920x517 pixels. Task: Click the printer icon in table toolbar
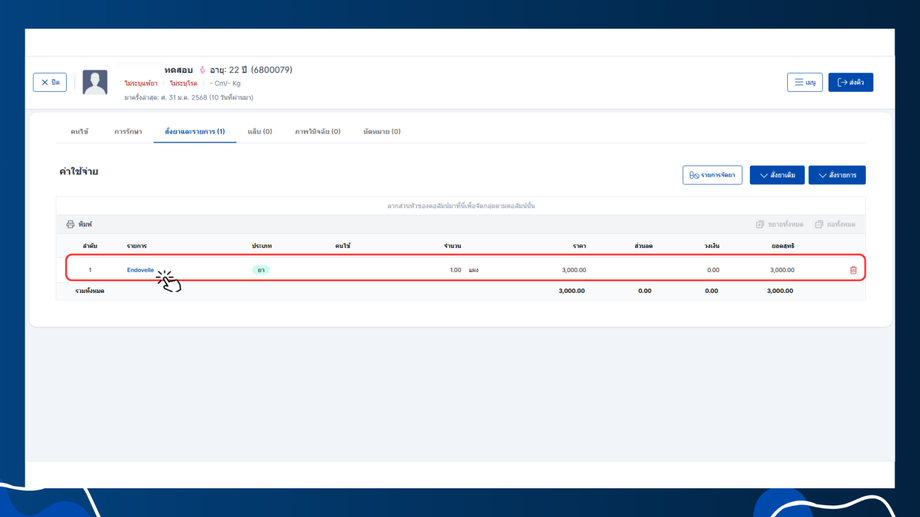(x=70, y=224)
